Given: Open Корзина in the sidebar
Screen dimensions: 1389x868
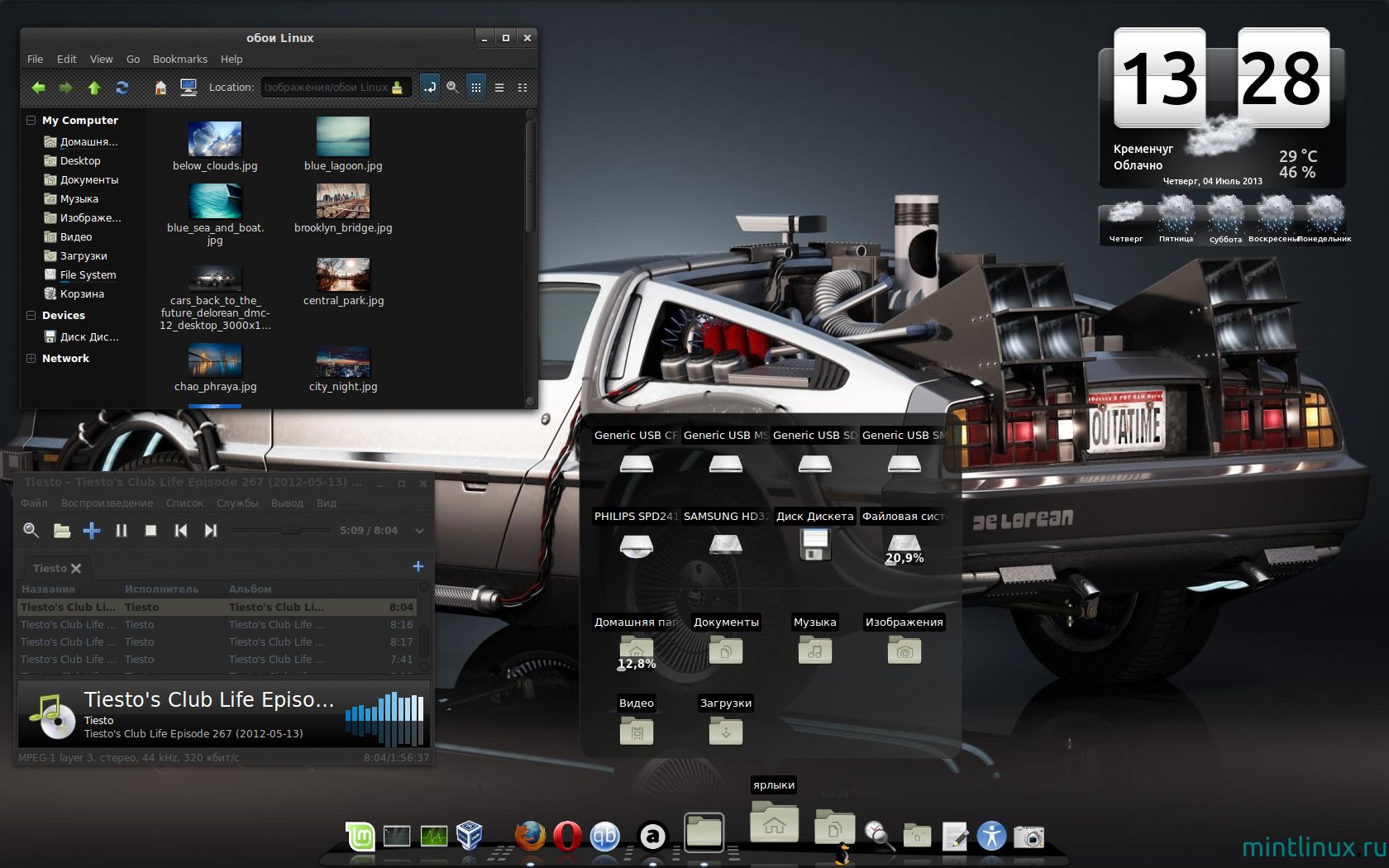Looking at the screenshot, I should coord(82,294).
